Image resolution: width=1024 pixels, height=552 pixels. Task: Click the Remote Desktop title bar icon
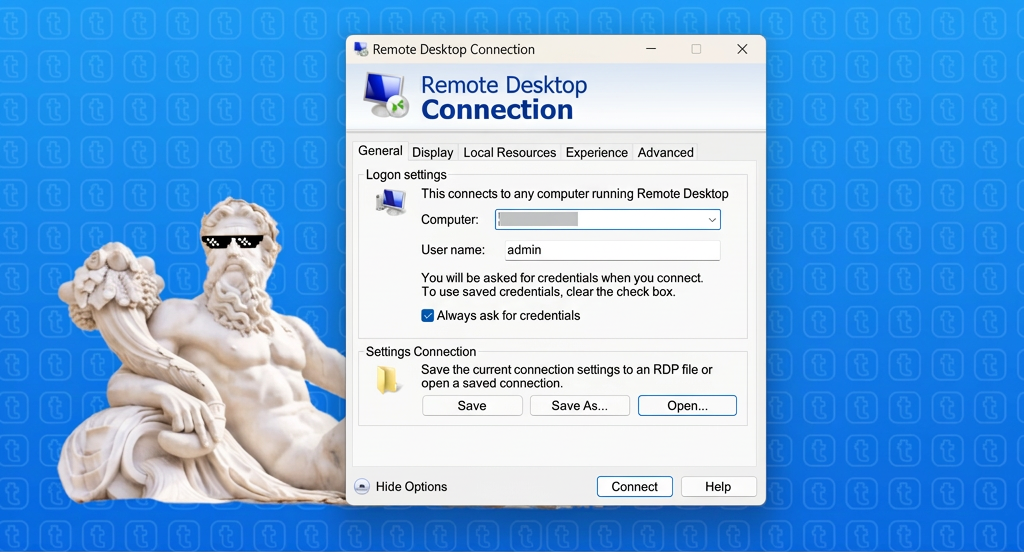click(360, 50)
